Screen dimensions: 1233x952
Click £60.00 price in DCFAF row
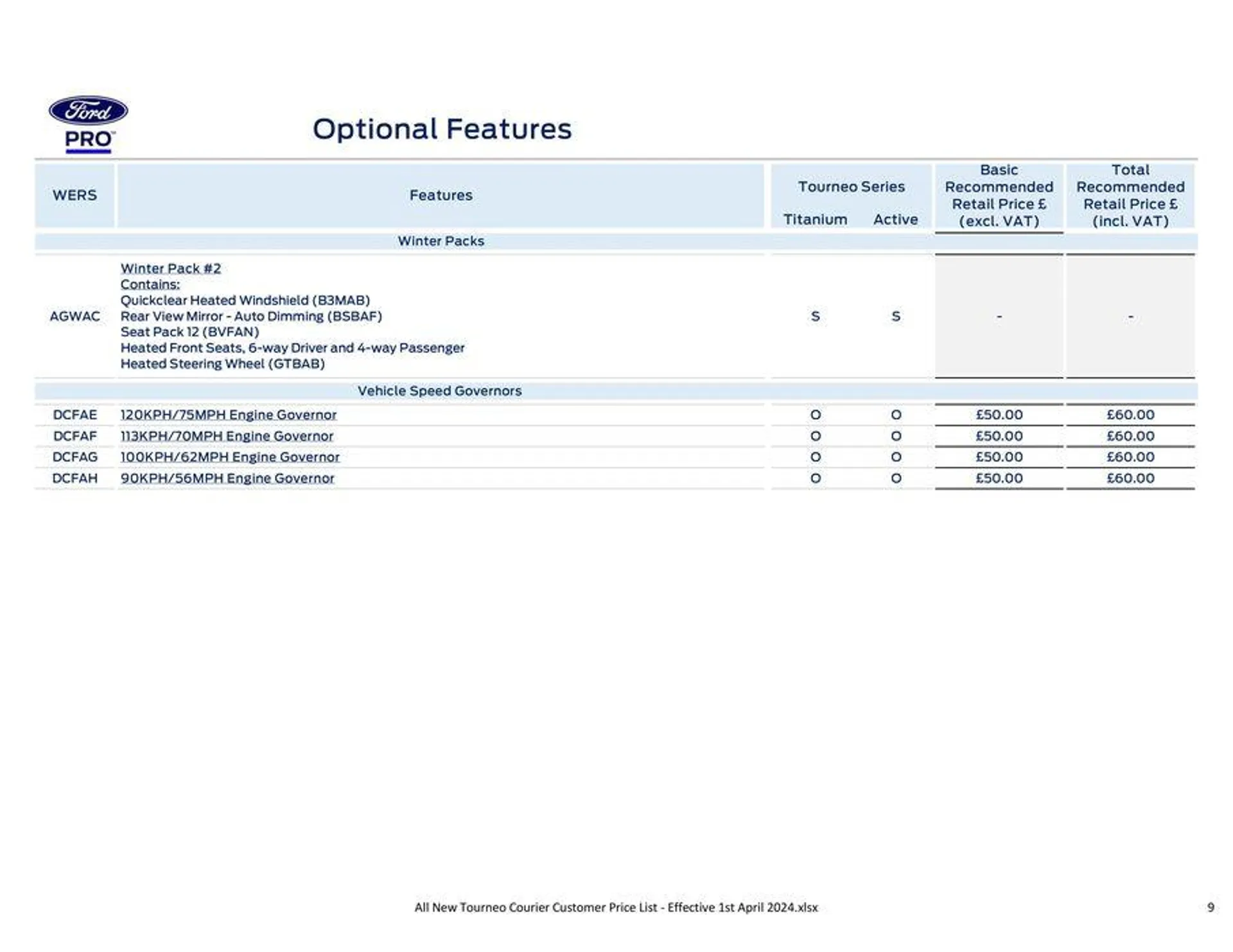tap(1130, 436)
